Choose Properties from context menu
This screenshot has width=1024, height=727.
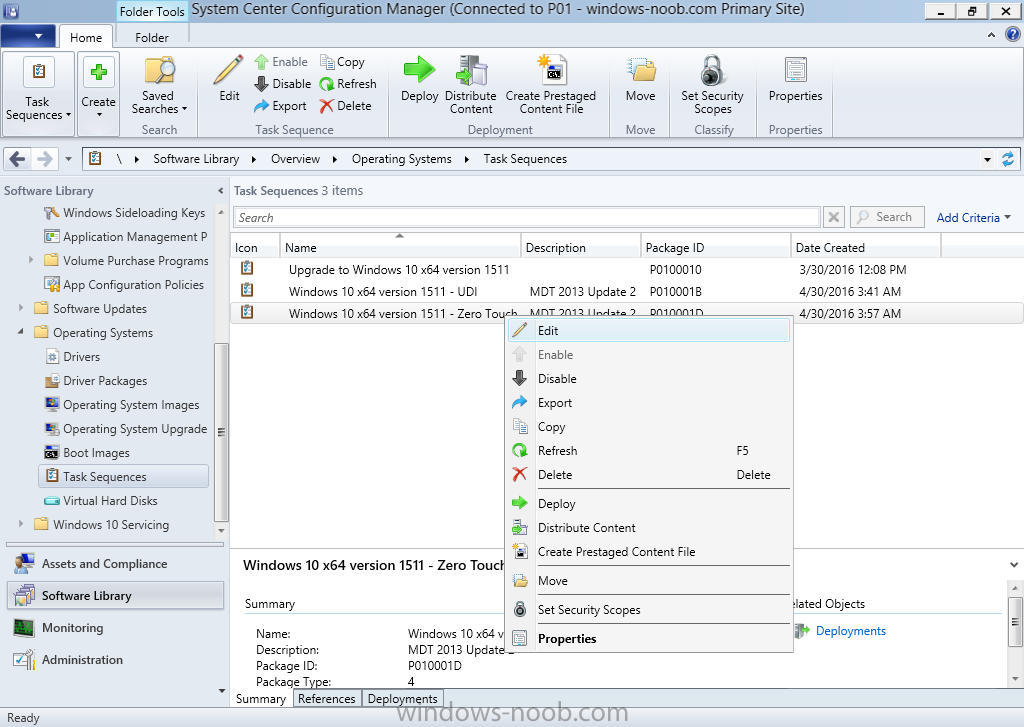pyautogui.click(x=649, y=639)
